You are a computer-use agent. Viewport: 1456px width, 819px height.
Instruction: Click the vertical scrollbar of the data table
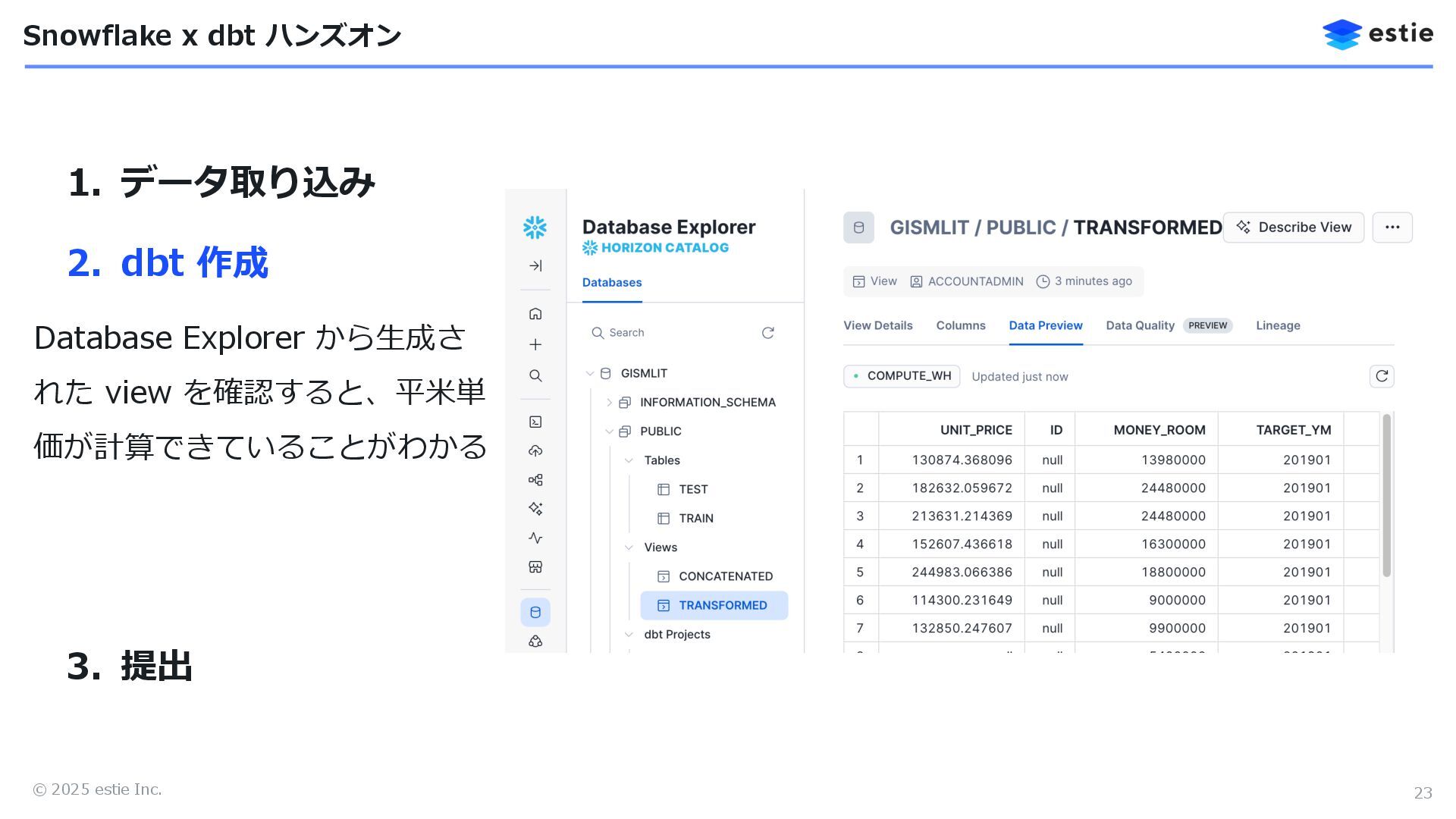(1386, 495)
